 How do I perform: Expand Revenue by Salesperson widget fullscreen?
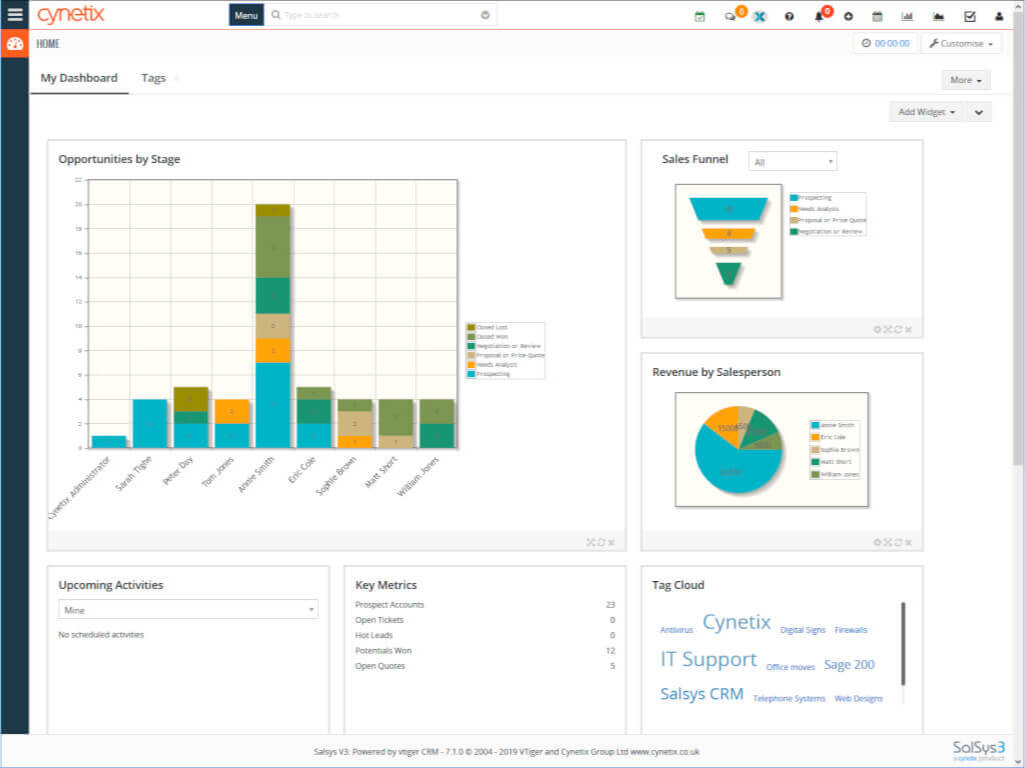pos(888,543)
